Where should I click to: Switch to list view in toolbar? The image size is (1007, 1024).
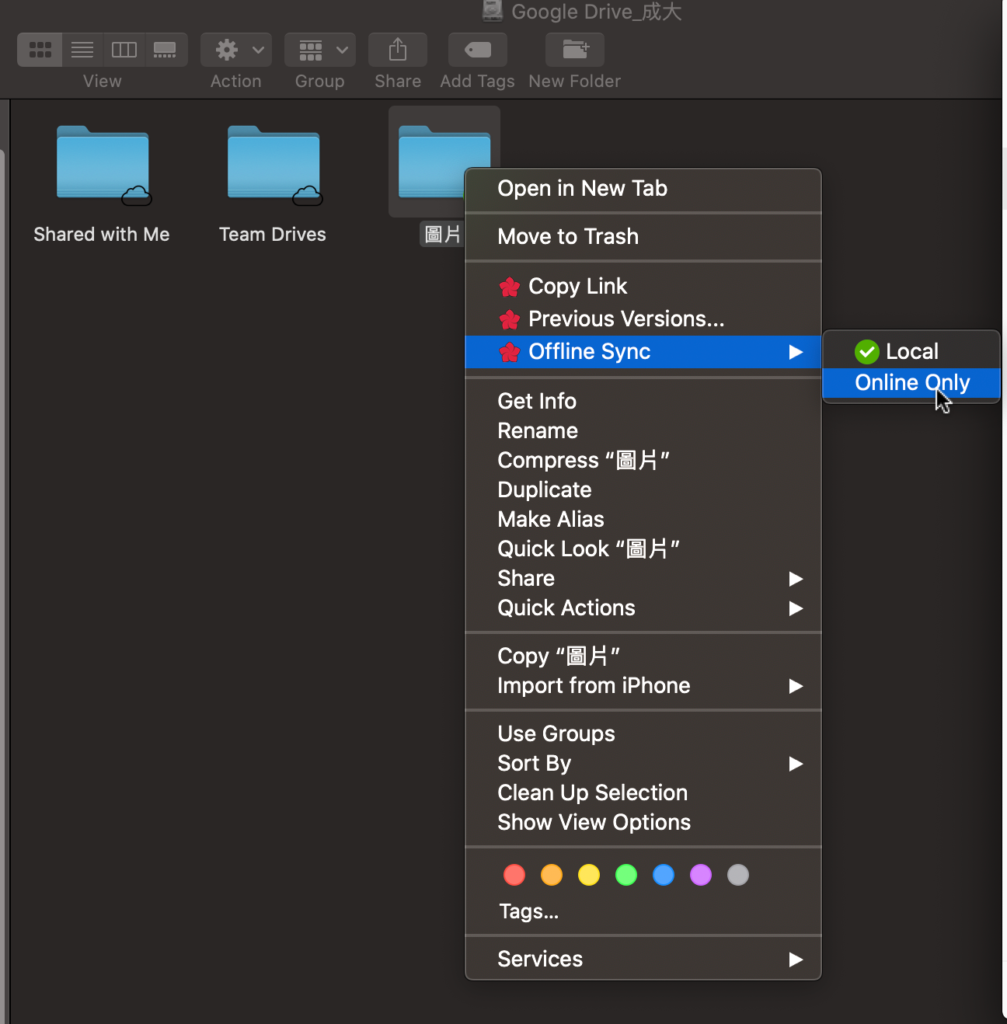(x=82, y=49)
